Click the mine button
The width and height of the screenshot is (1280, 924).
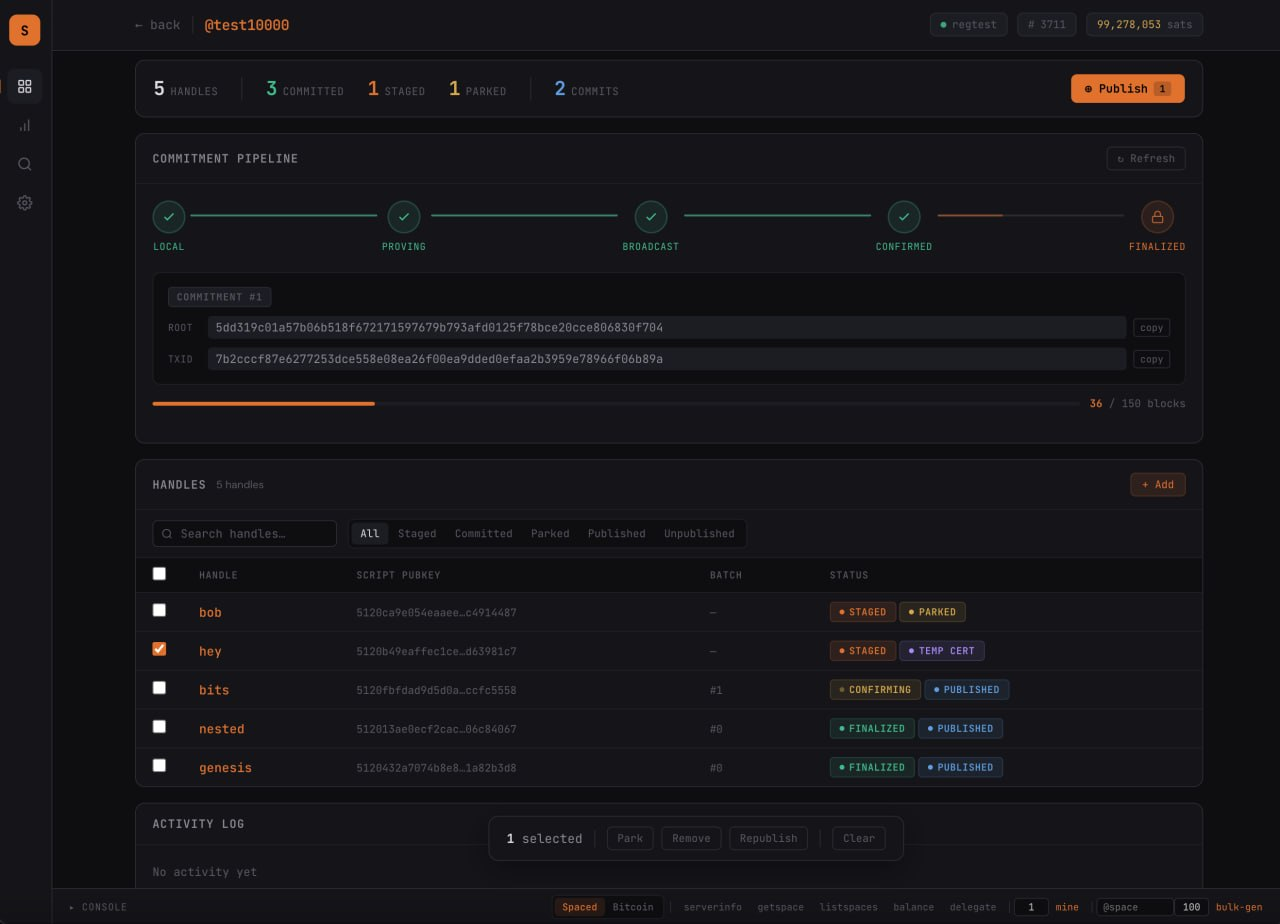[x=1067, y=907]
